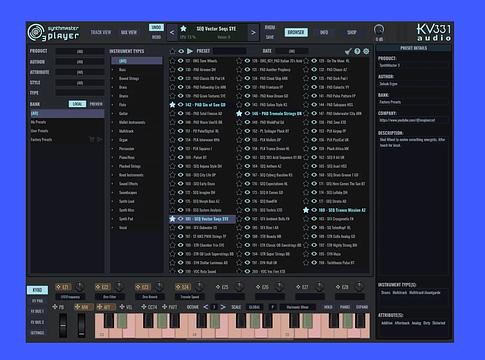The height and width of the screenshot is (360, 485).
Task: Open the PRODUCT filter dropdown
Action: click(x=80, y=51)
